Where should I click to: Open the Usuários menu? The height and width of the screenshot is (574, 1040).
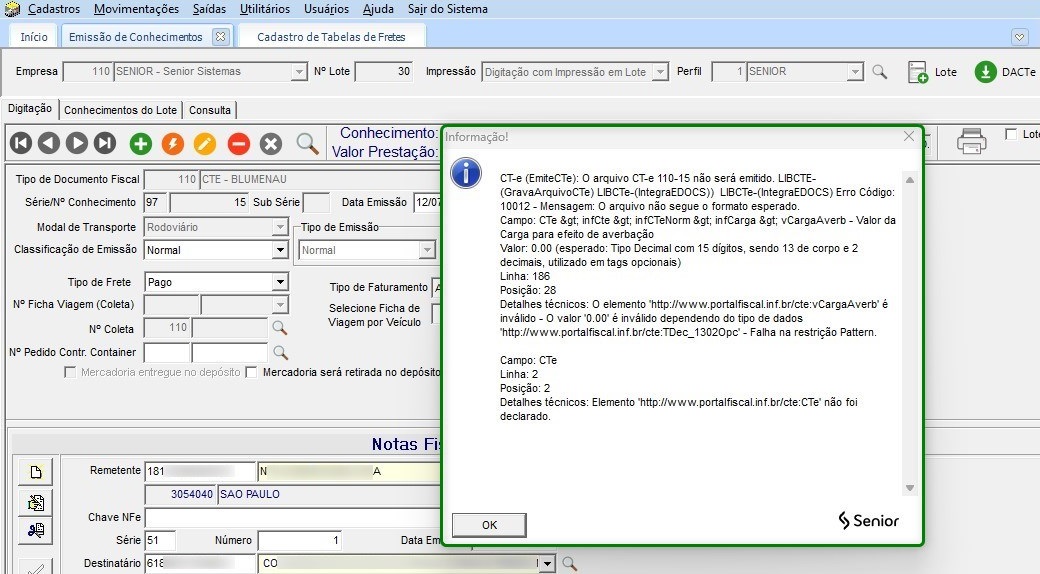326,9
